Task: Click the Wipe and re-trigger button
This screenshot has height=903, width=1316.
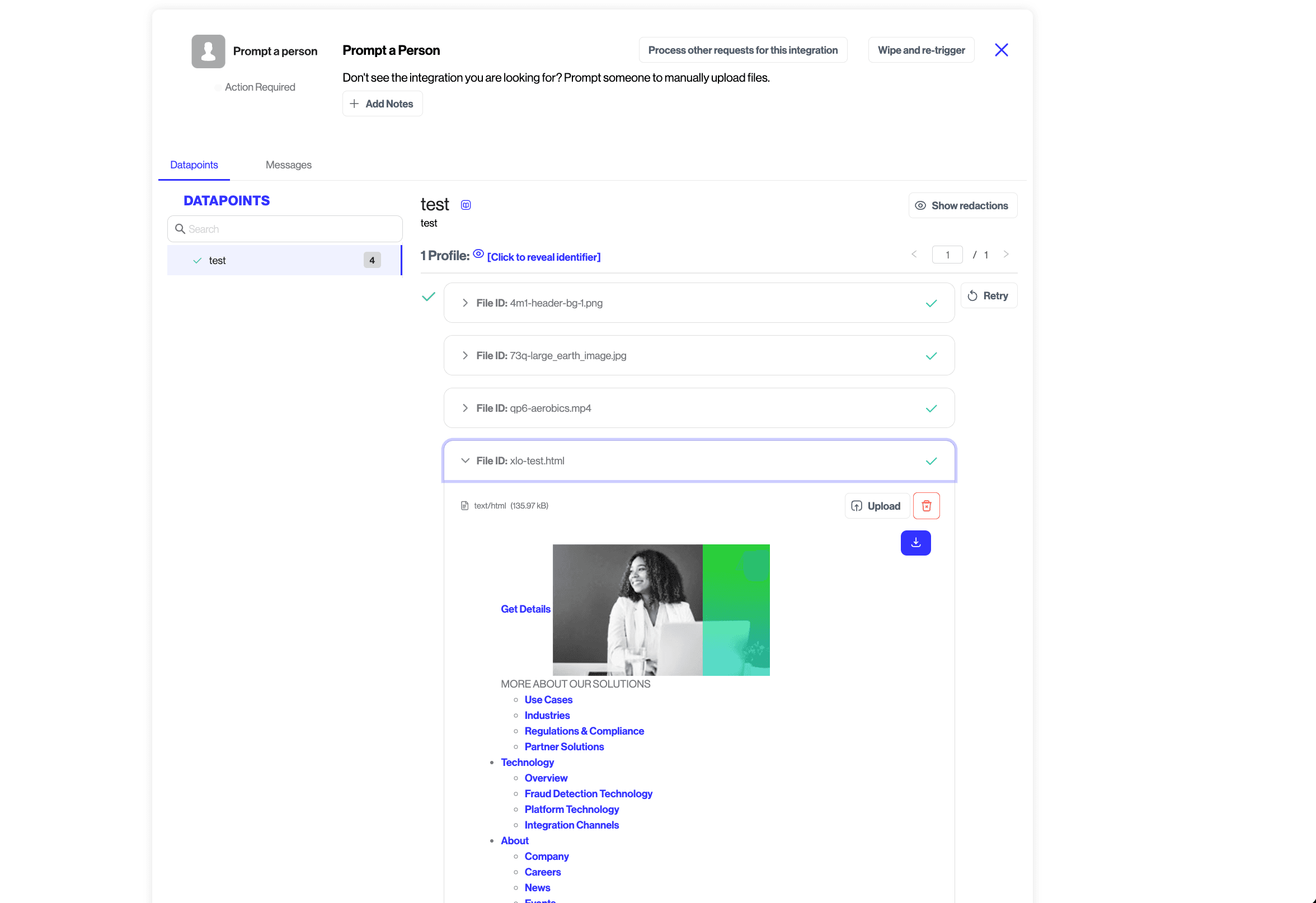Action: [920, 50]
